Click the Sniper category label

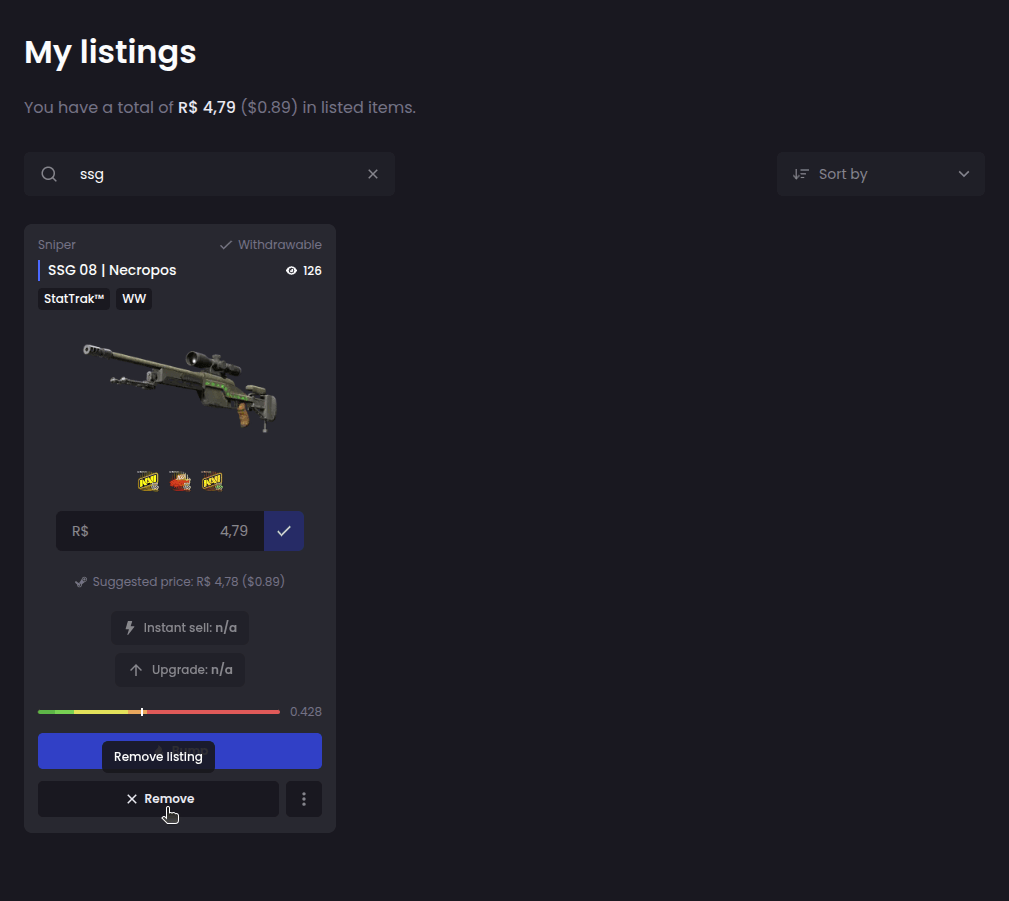click(x=56, y=244)
